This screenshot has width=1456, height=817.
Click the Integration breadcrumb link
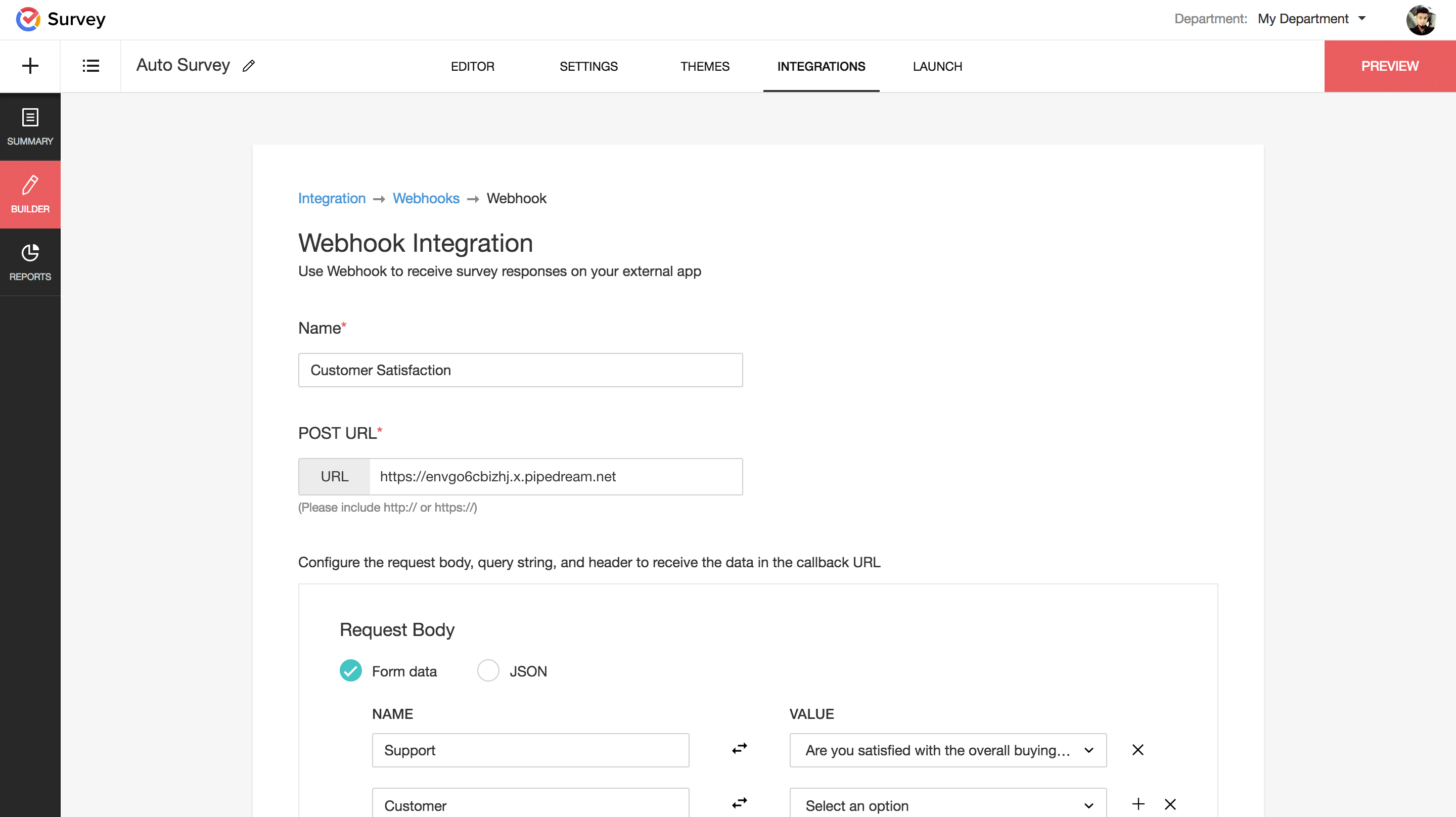coord(332,197)
